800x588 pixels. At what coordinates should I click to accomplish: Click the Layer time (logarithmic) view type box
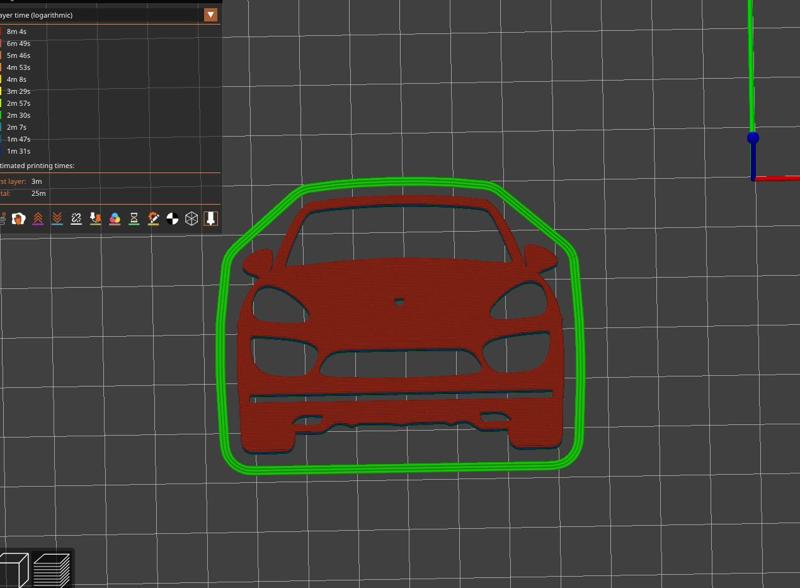pyautogui.click(x=109, y=15)
